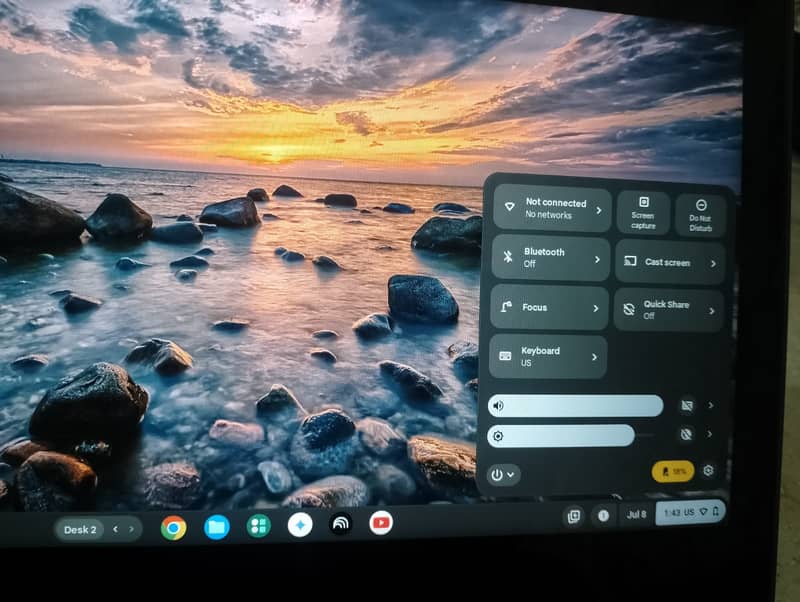The height and width of the screenshot is (602, 800).
Task: Open the stacked-pages holding space icon on the shelf
Action: coord(574,516)
